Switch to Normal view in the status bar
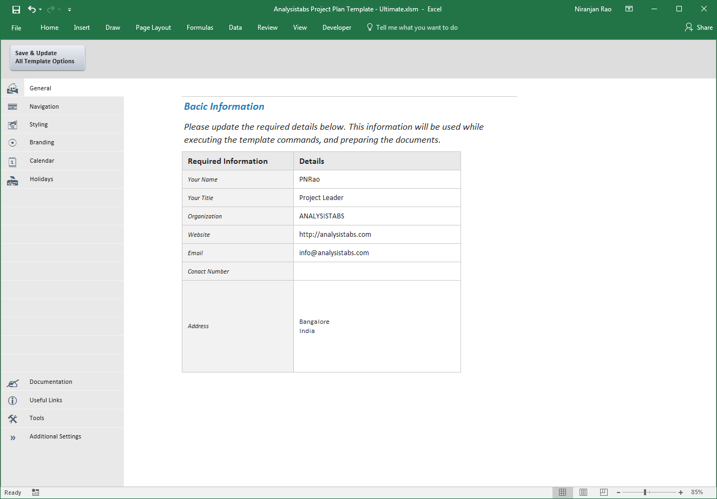This screenshot has width=717, height=499. [x=562, y=492]
